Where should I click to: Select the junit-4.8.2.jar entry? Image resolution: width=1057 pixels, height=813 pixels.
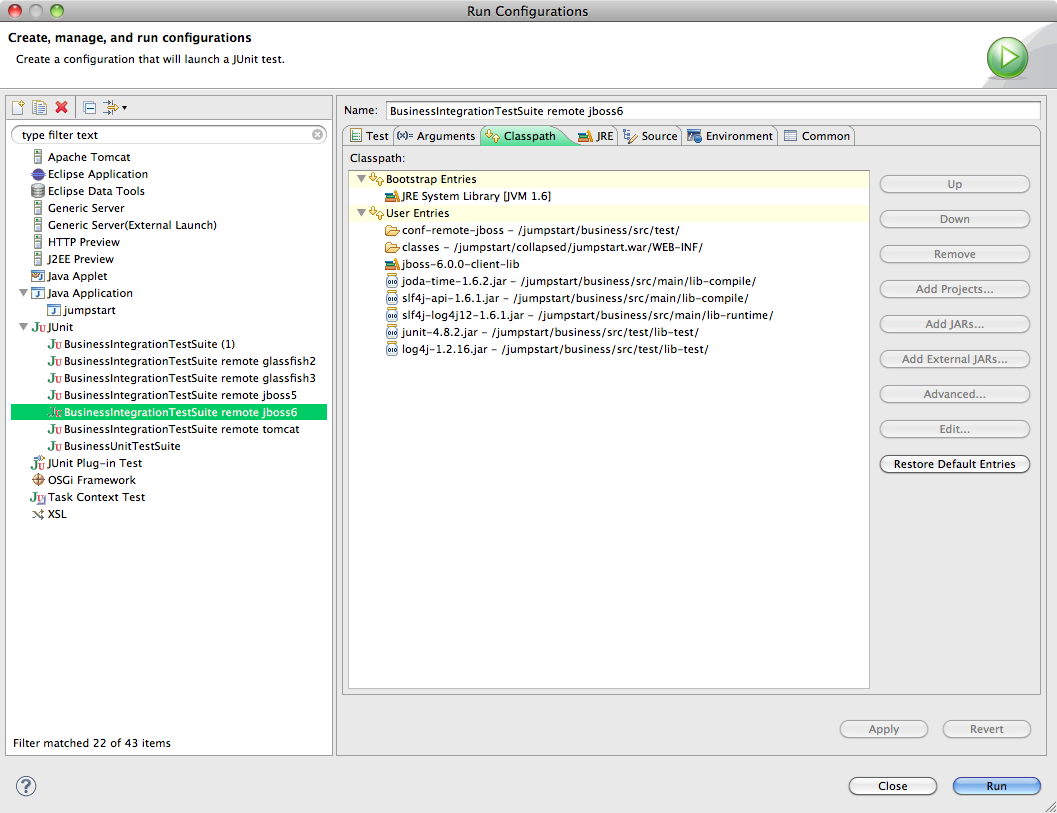point(542,332)
